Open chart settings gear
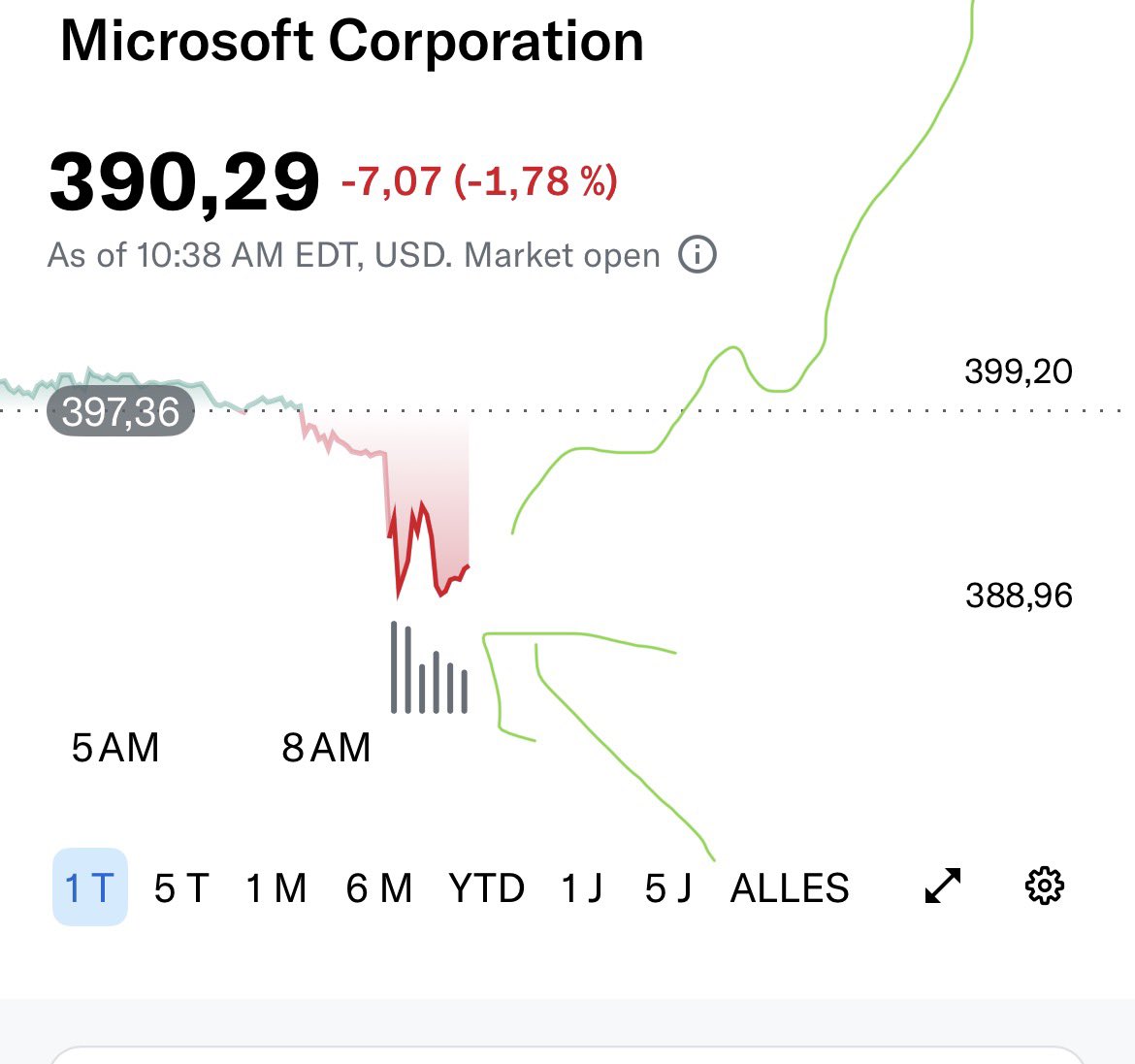The width and height of the screenshot is (1135, 1064). [x=1045, y=886]
